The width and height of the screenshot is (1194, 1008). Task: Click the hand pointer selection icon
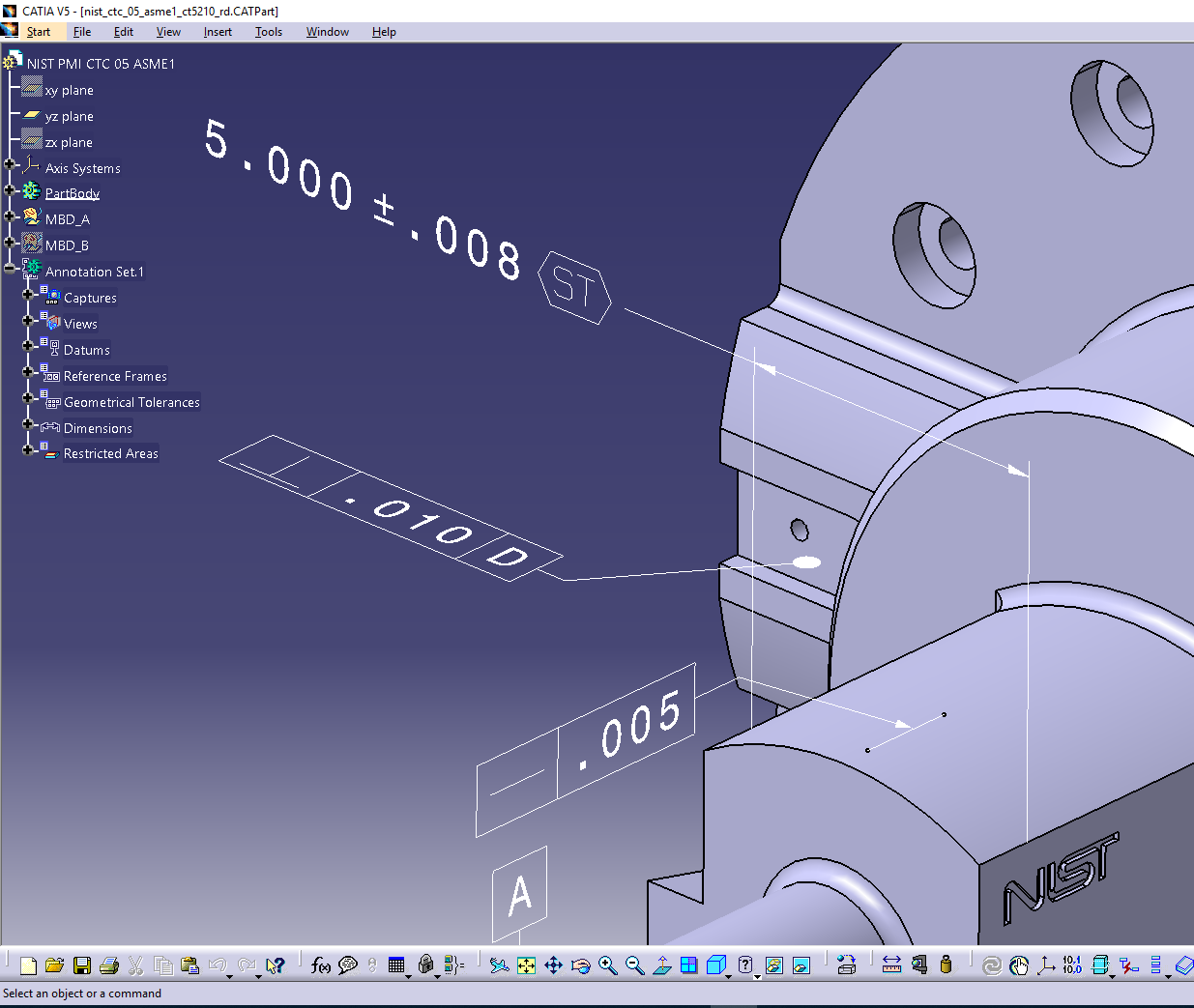[1019, 965]
